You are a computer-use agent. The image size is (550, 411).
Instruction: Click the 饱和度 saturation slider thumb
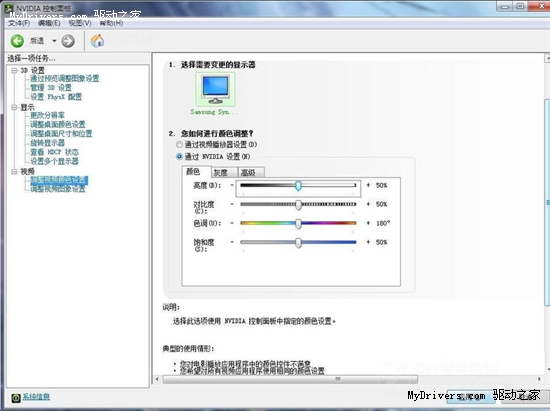click(298, 243)
